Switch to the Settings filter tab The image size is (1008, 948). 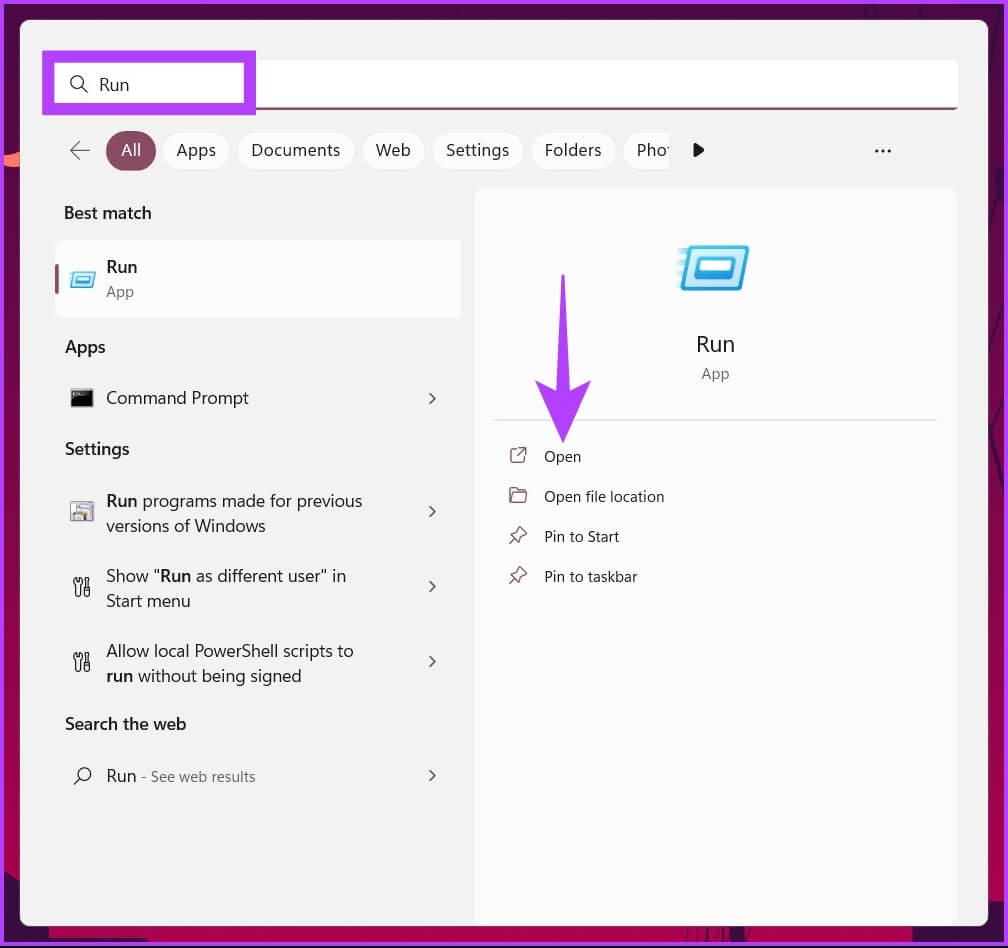478,150
